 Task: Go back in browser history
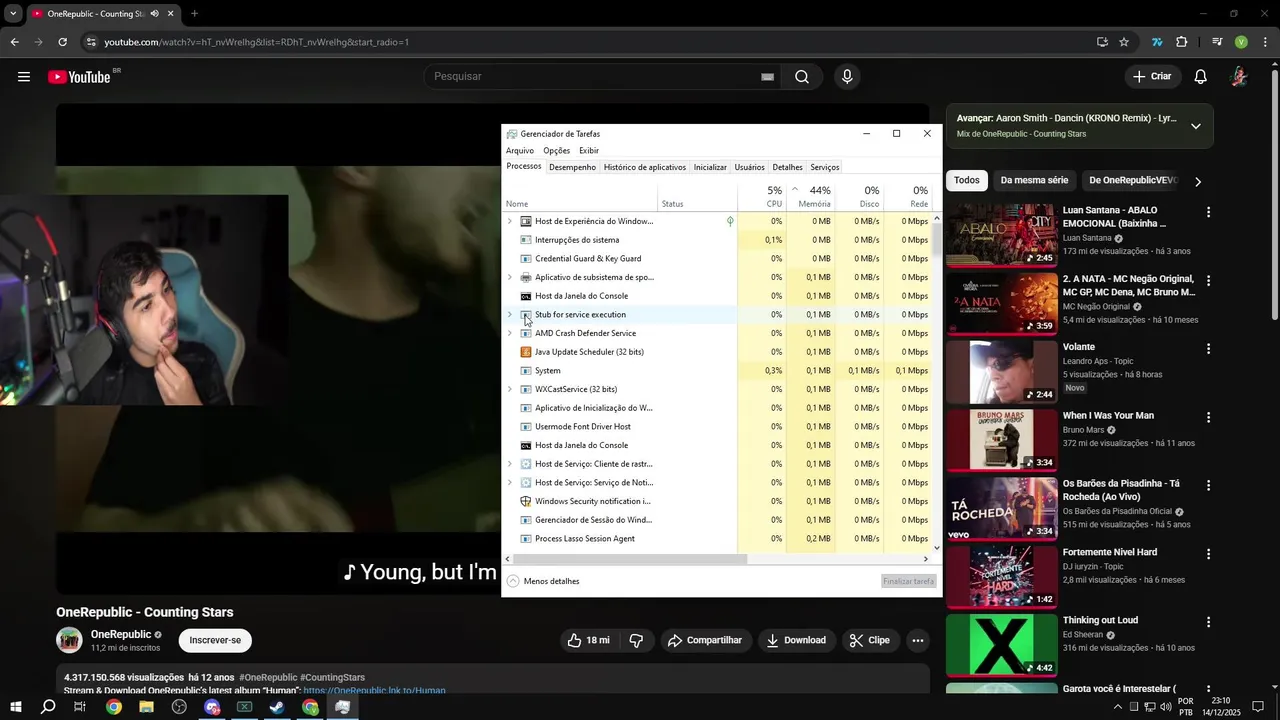[14, 42]
